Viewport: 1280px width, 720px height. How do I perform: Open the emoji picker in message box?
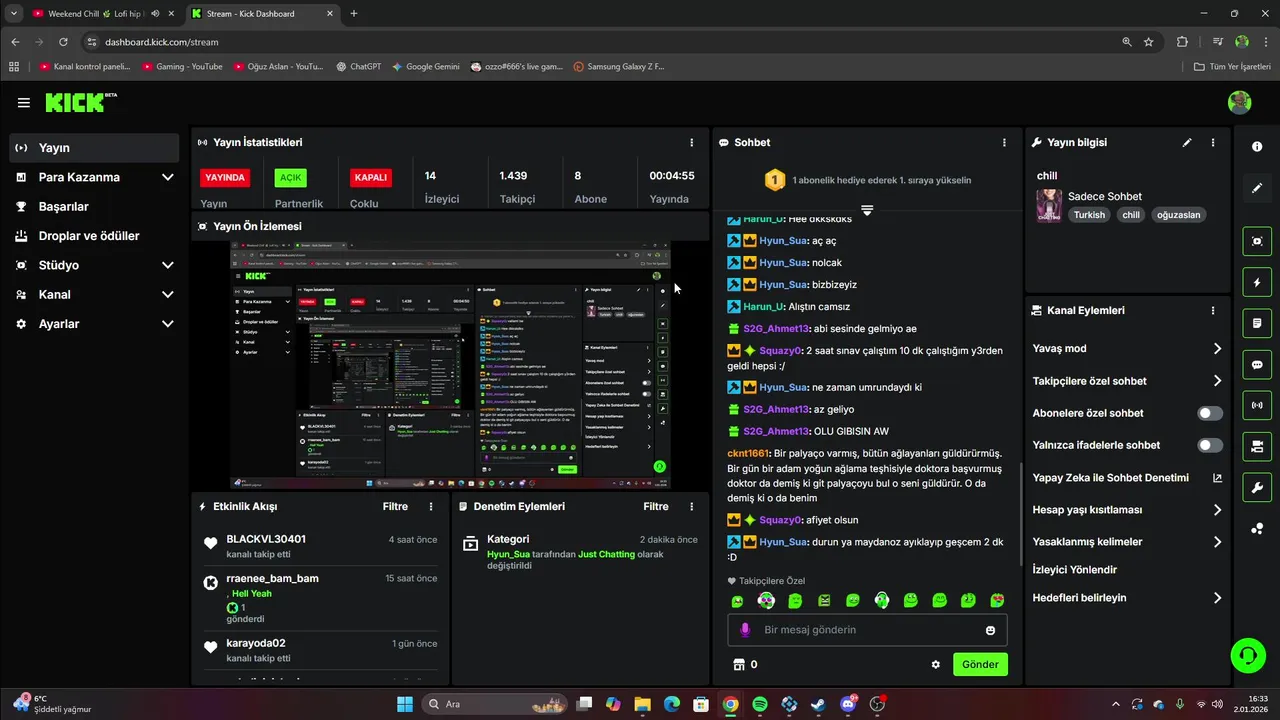(x=991, y=630)
